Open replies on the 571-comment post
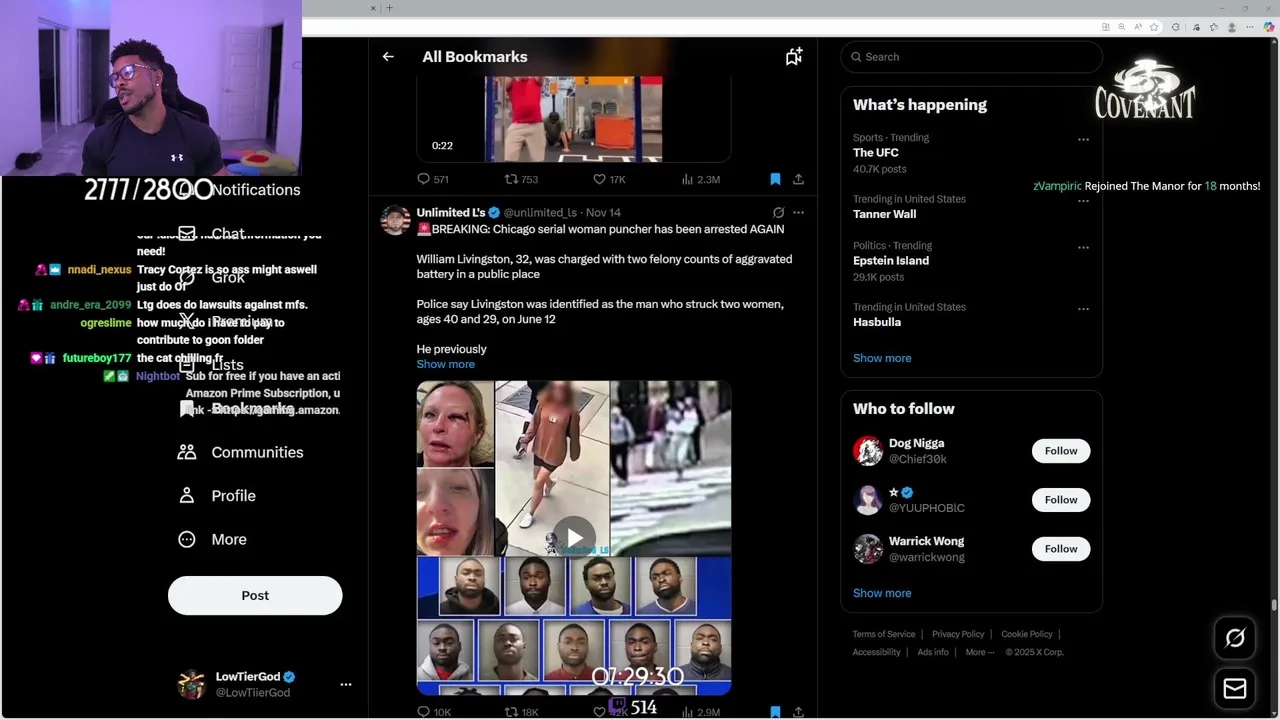This screenshot has height=720, width=1280. tap(432, 179)
